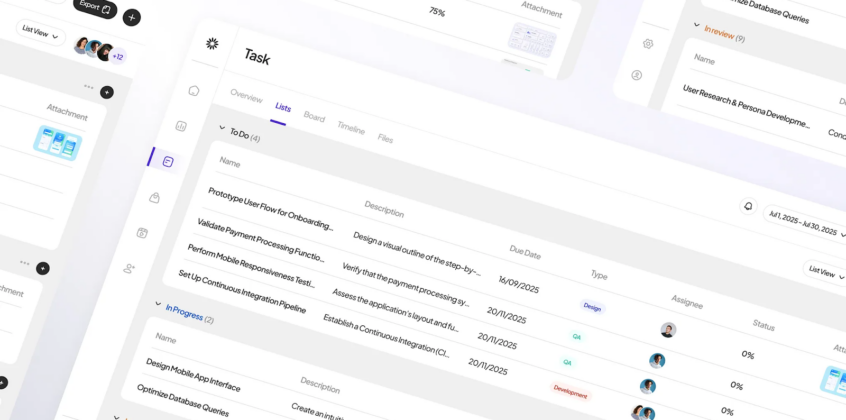846x420 pixels.
Task: Collapse the To Do section chevron
Action: [x=222, y=127]
